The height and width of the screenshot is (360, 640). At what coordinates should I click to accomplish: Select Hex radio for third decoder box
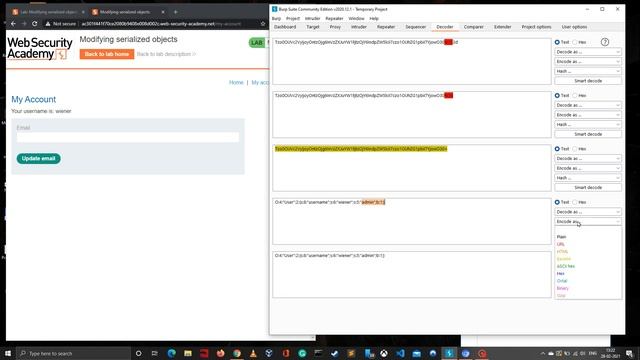point(575,149)
